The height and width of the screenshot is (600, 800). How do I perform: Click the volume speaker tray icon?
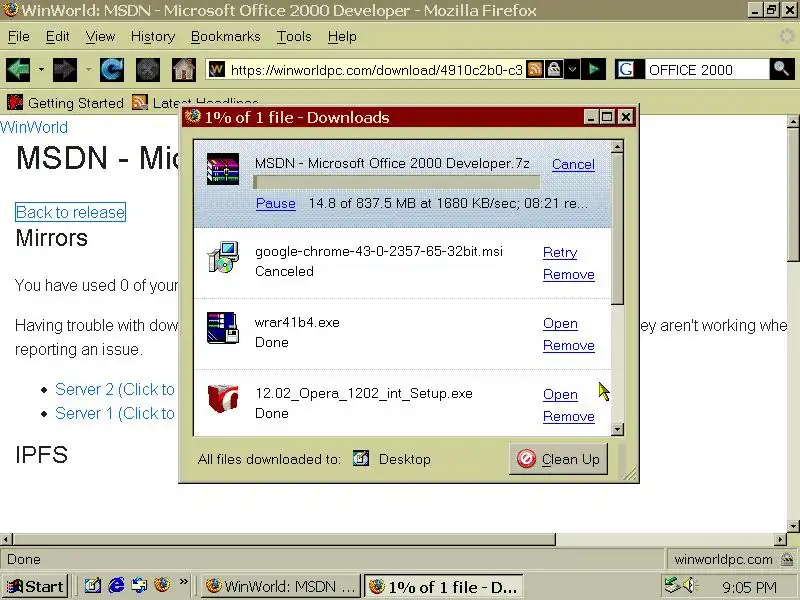click(689, 584)
